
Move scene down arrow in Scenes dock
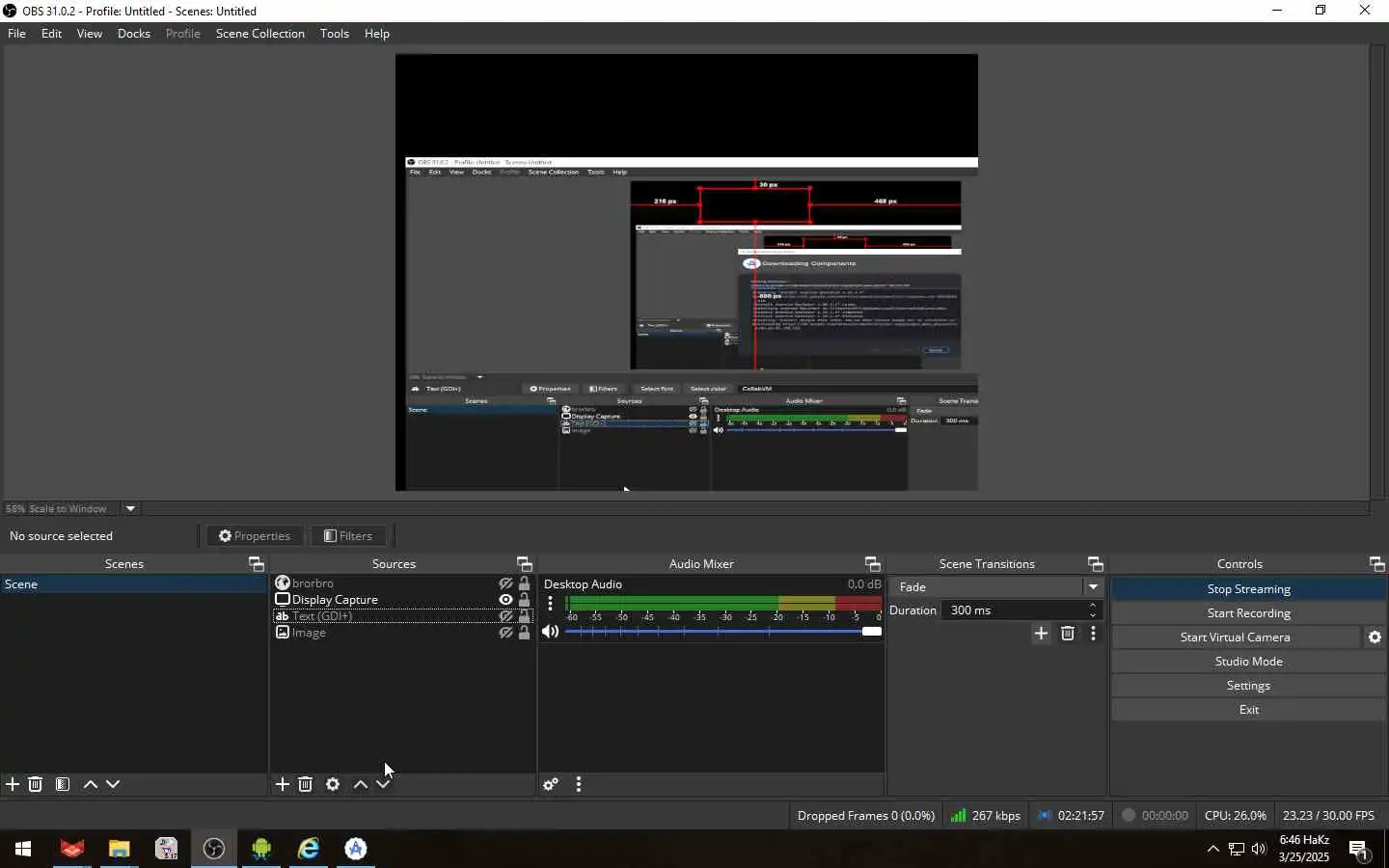coord(113,784)
